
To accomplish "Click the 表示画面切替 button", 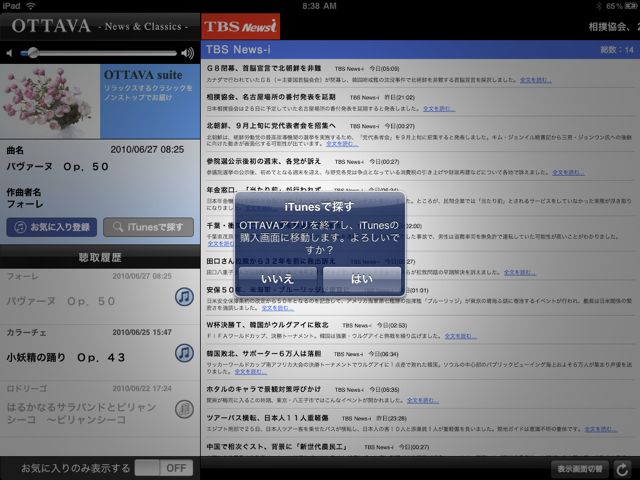I will click(580, 469).
